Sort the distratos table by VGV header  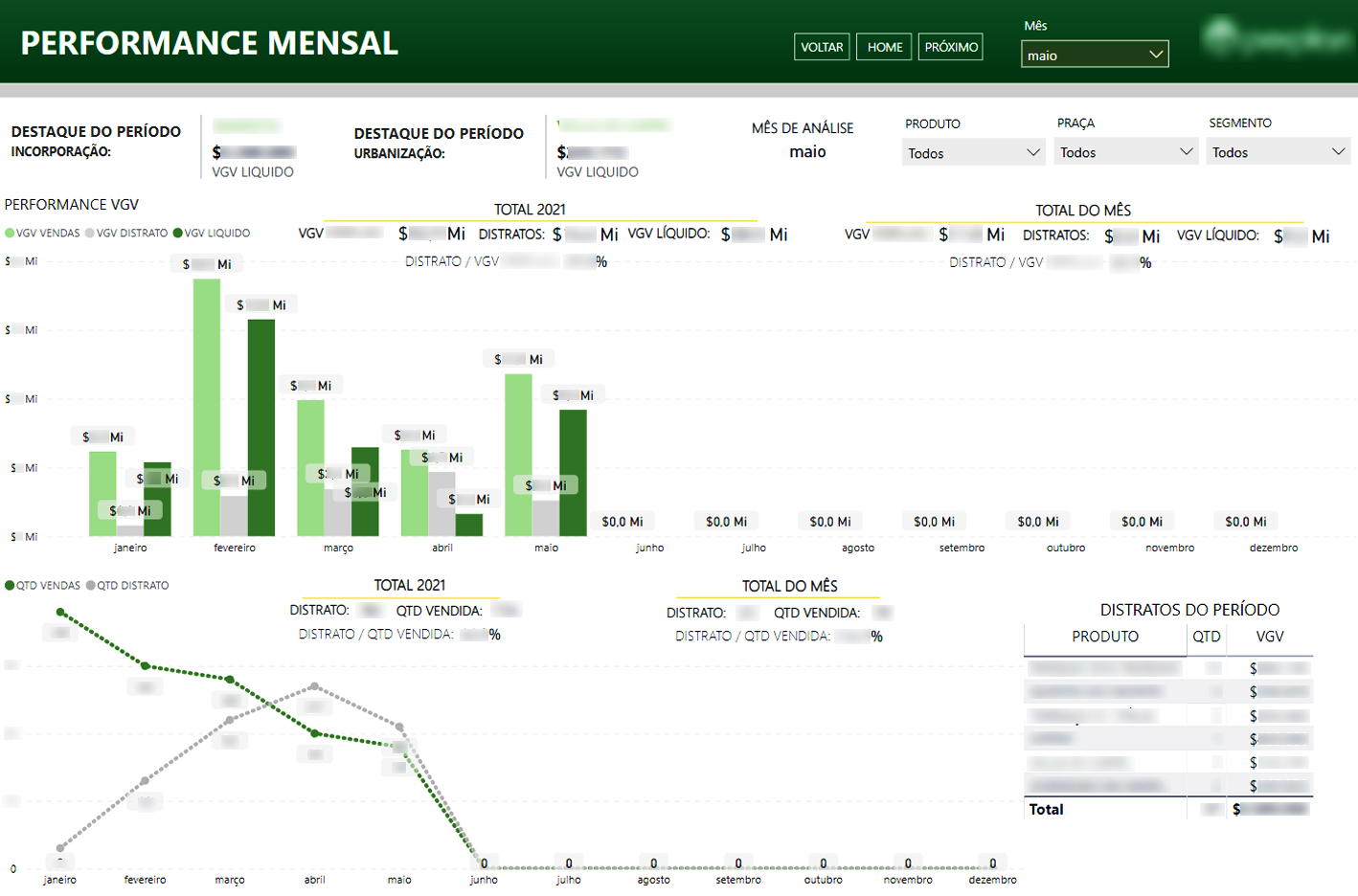click(1270, 637)
